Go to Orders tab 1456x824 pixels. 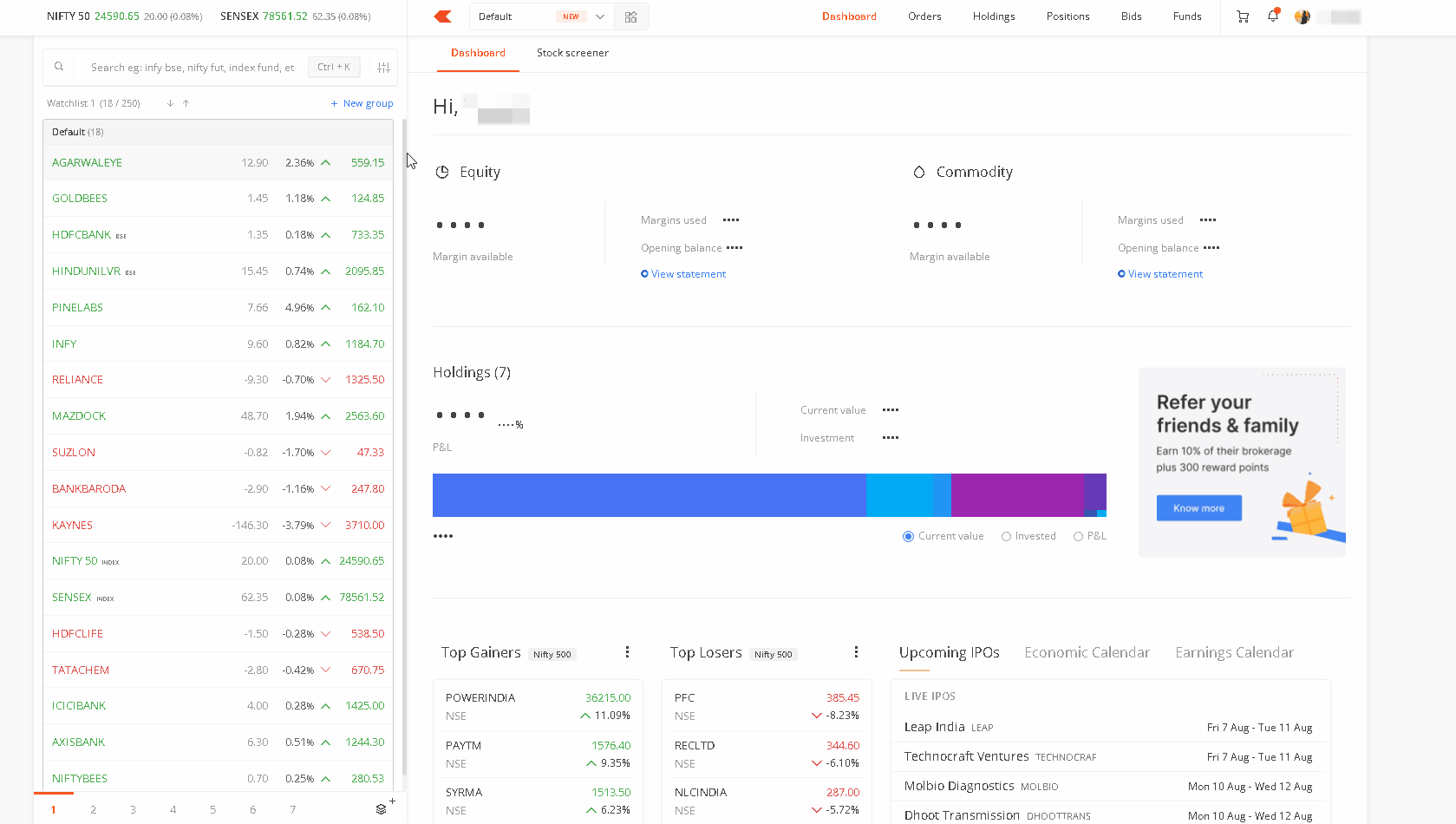924,16
